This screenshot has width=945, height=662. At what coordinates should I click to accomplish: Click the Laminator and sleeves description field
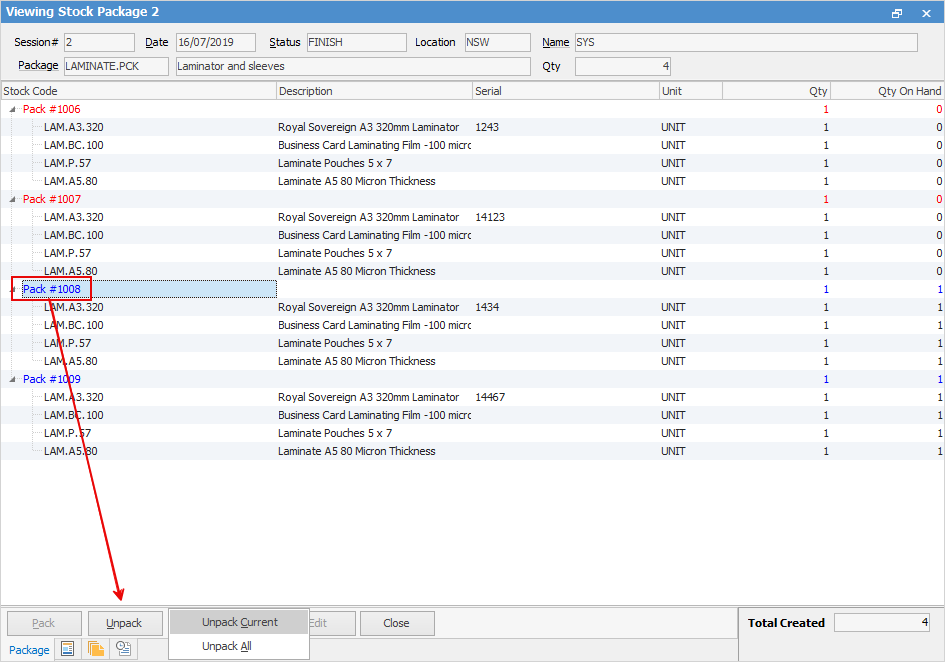[x=353, y=66]
